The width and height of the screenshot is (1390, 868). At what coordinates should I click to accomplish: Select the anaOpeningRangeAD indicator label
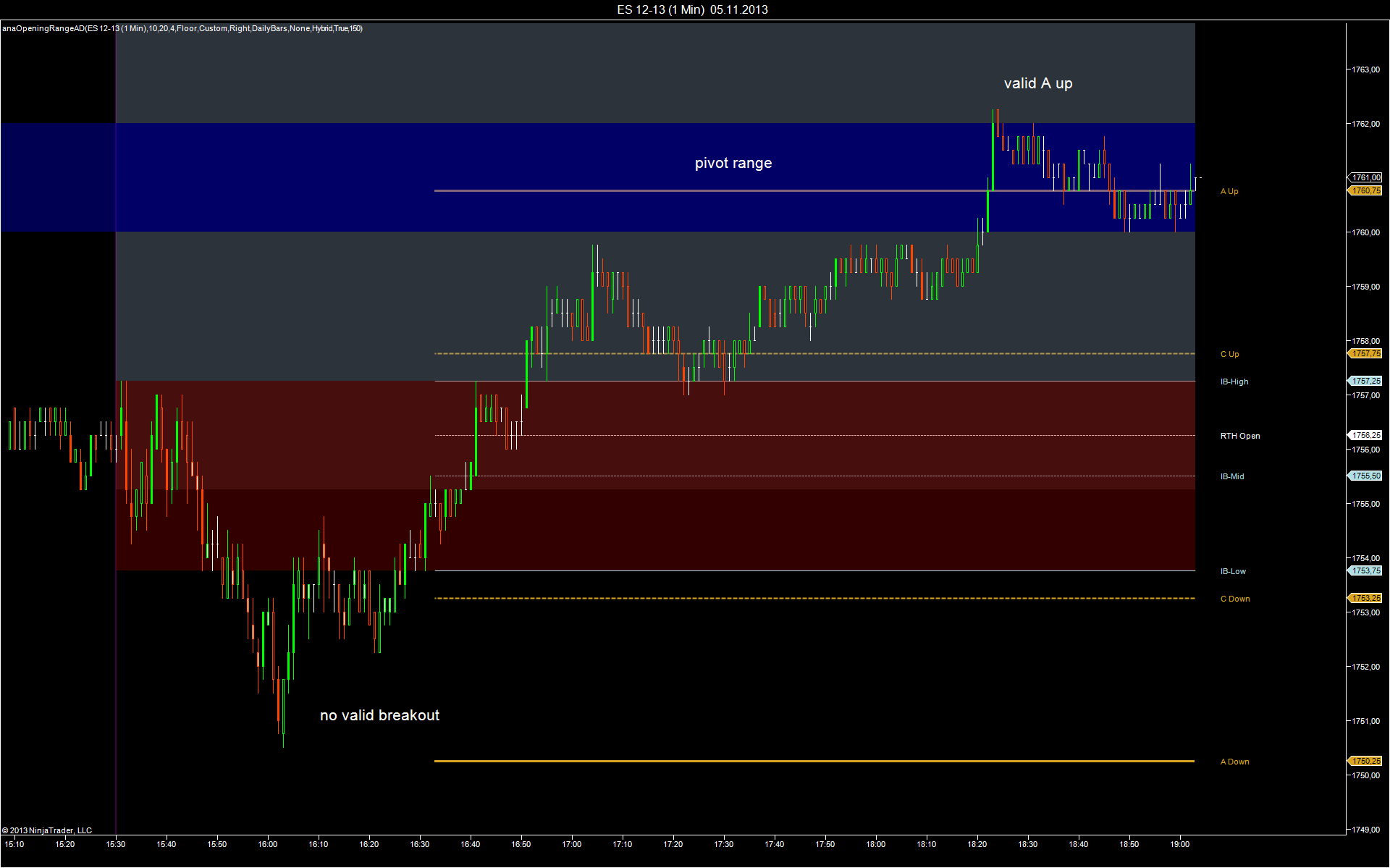tap(182, 28)
